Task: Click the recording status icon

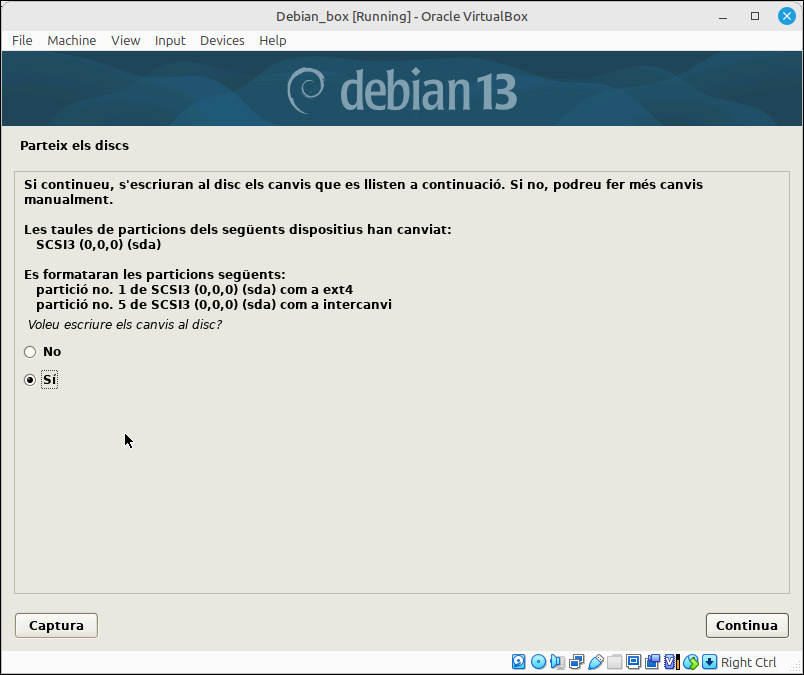Action: coord(653,662)
